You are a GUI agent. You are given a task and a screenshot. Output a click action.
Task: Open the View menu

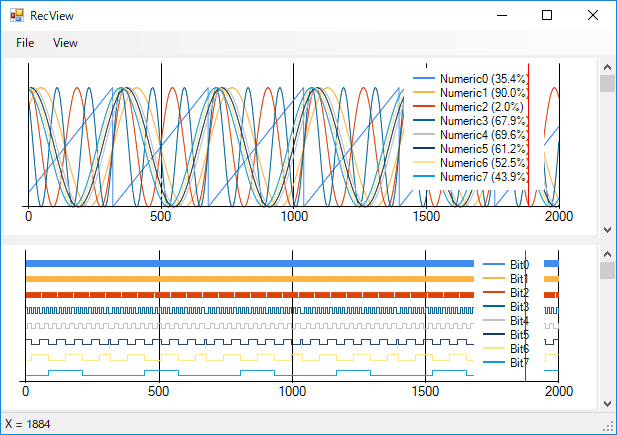coord(65,43)
